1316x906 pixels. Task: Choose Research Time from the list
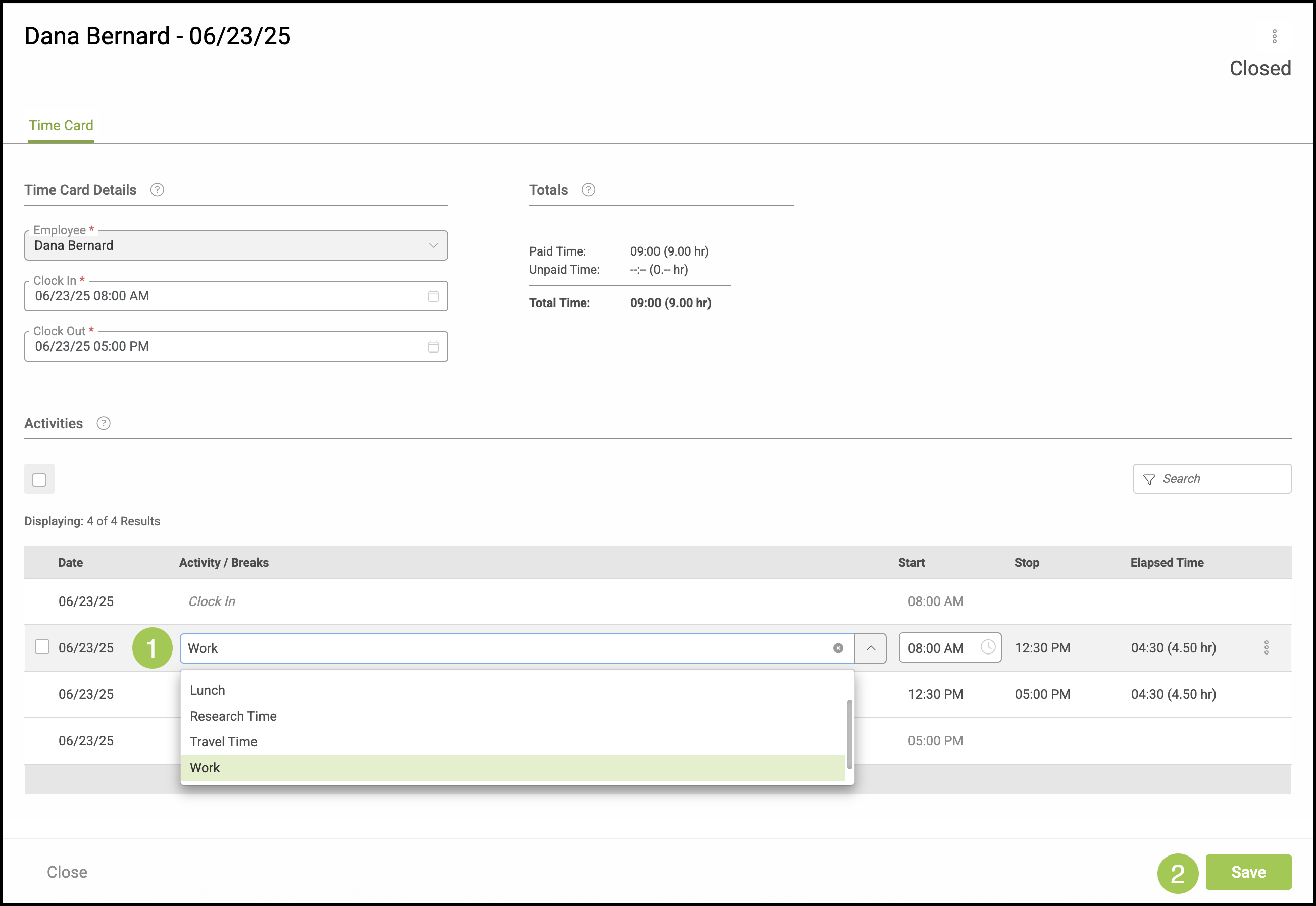233,716
